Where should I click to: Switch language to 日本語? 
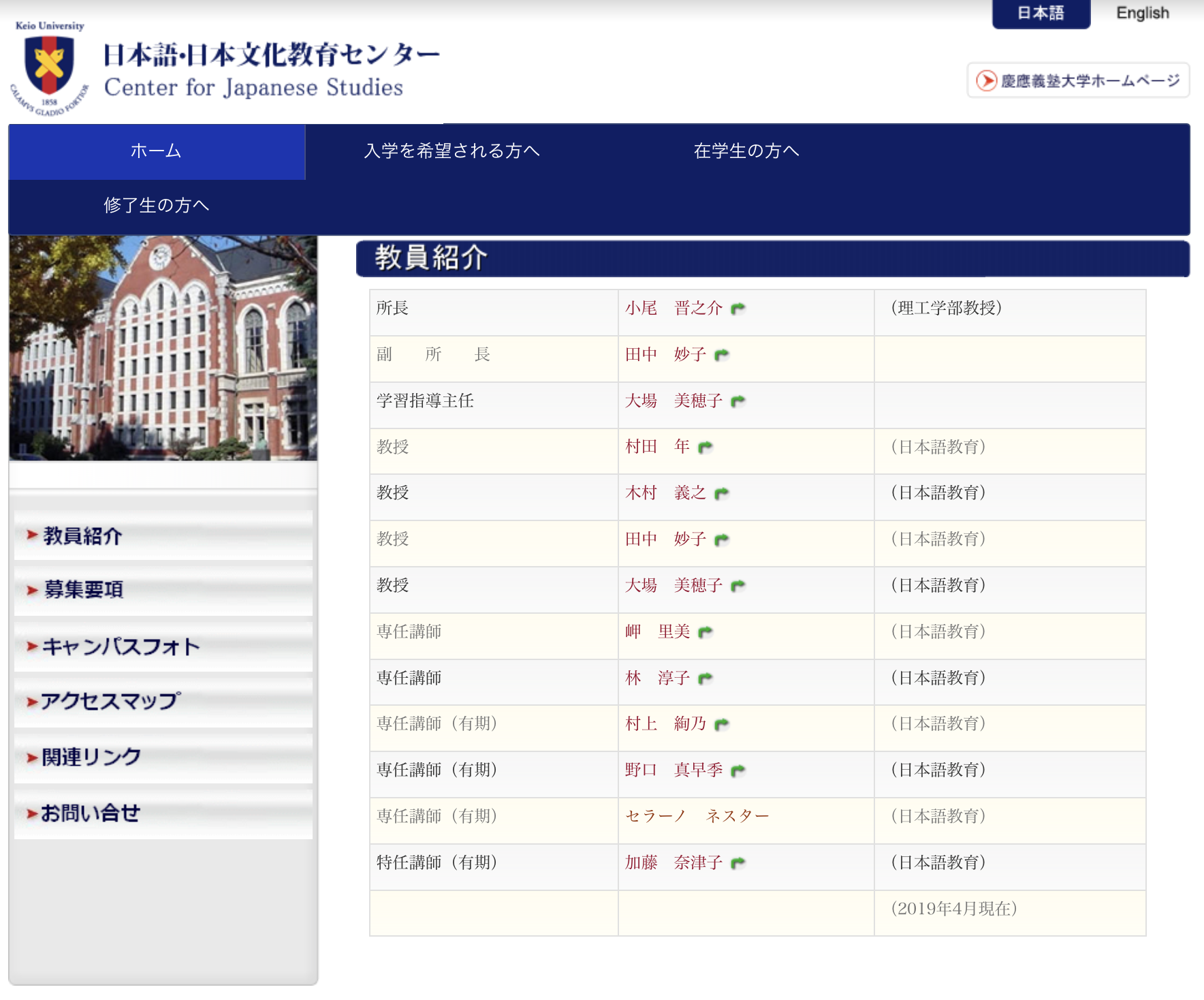point(1041,14)
